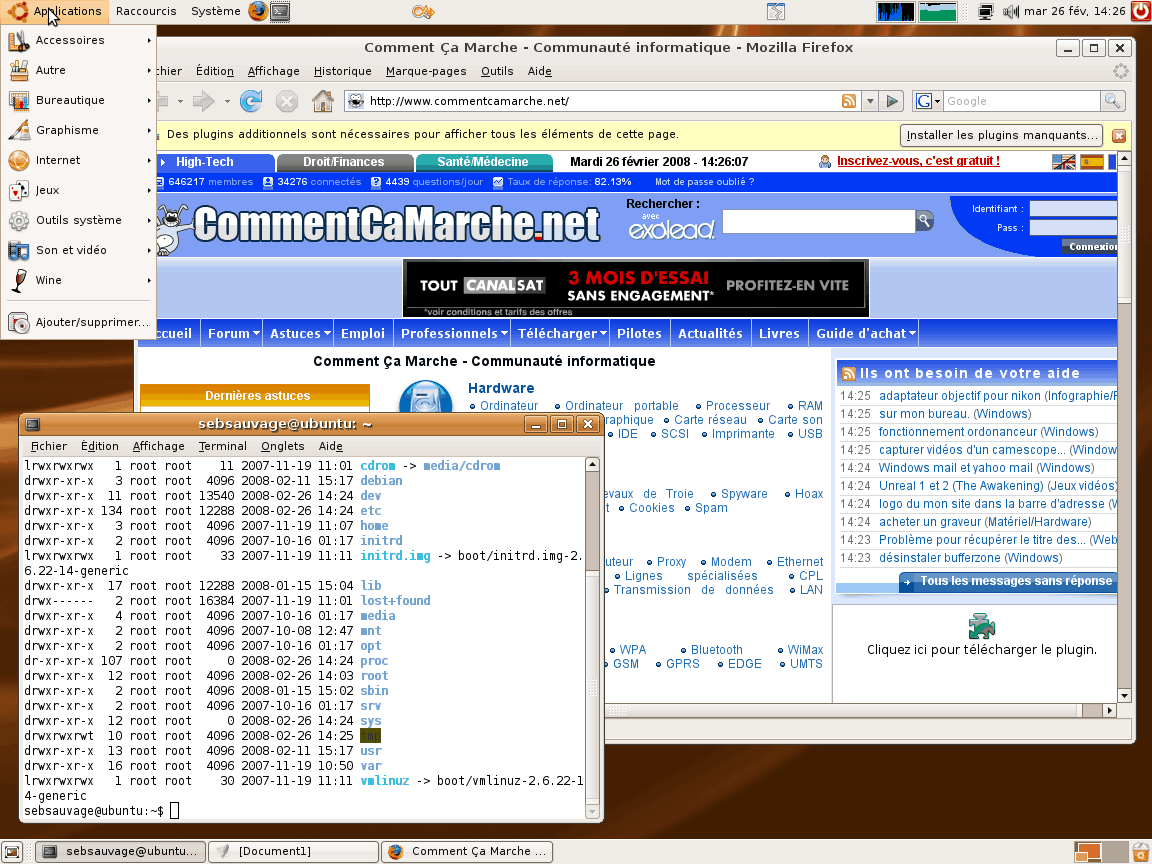Open the Raccourcis panel menu
Screen dimensions: 1152x864
146,11
